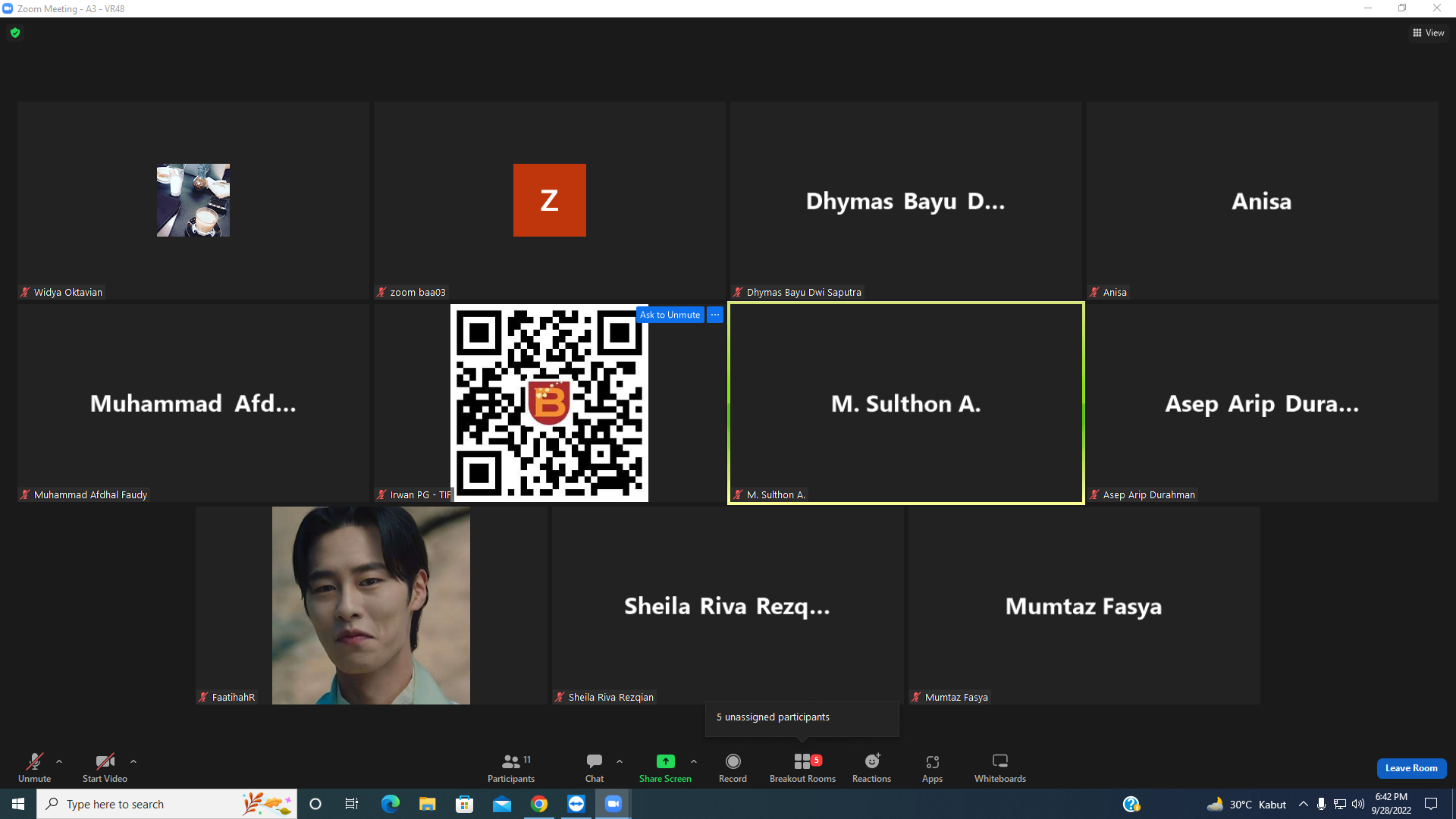Image resolution: width=1456 pixels, height=819 pixels.
Task: Launch Microsoft Edge from taskbar
Action: point(390,804)
